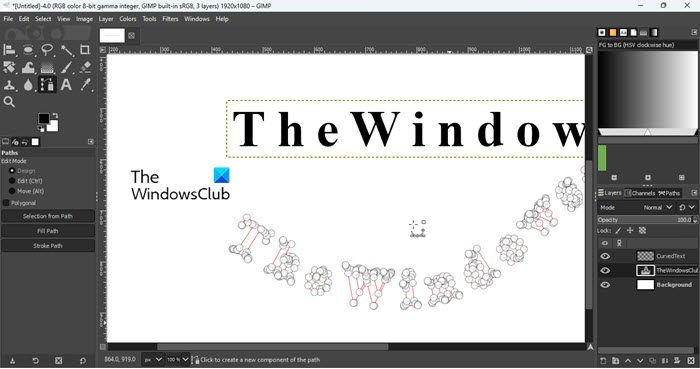The height and width of the screenshot is (369, 700).
Task: Open the background color swatch
Action: click(x=54, y=127)
